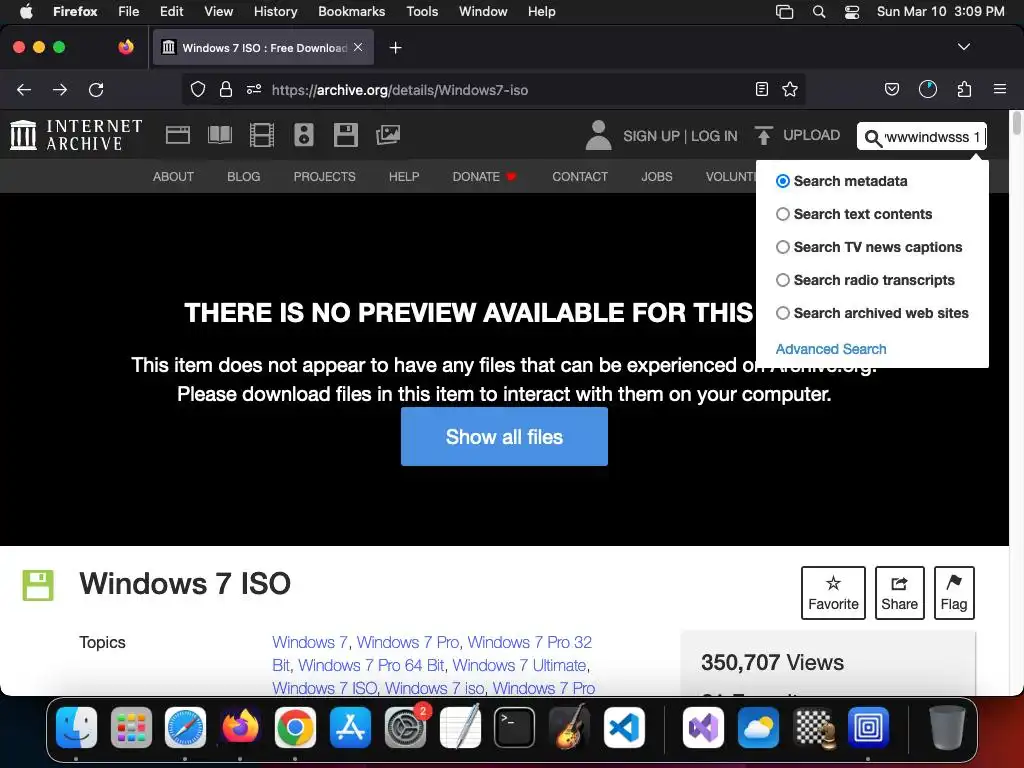1024x768 pixels.
Task: Select the Search text contents option
Action: point(782,214)
